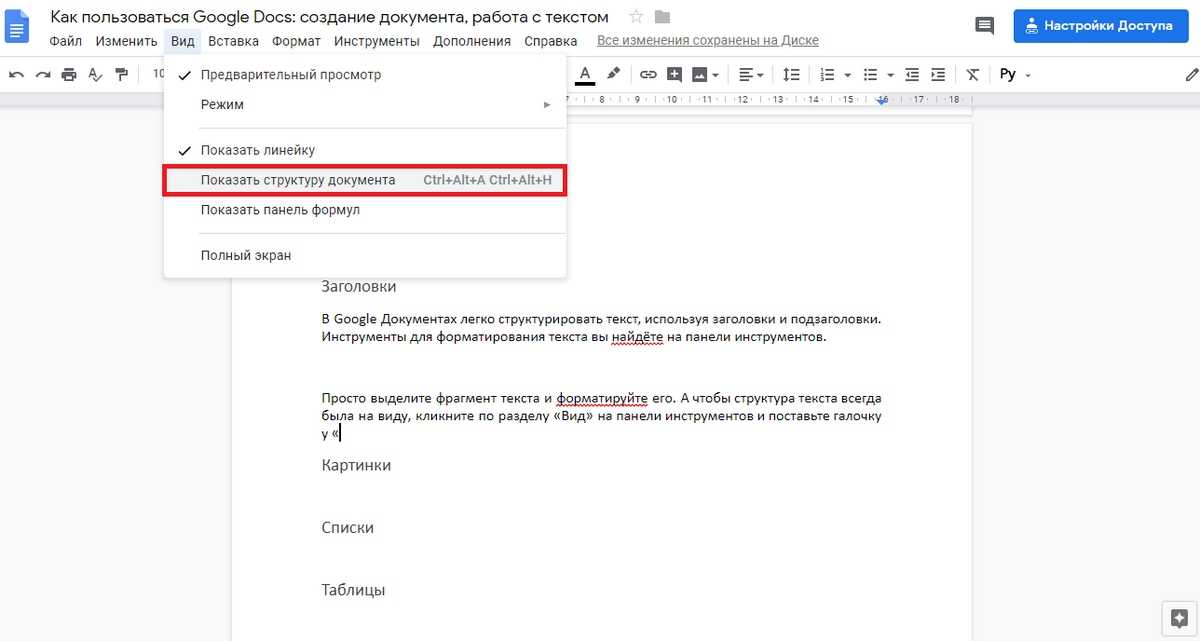Click the pencil editing mode icon
Image resolution: width=1200 pixels, height=641 pixels.
coord(1190,74)
